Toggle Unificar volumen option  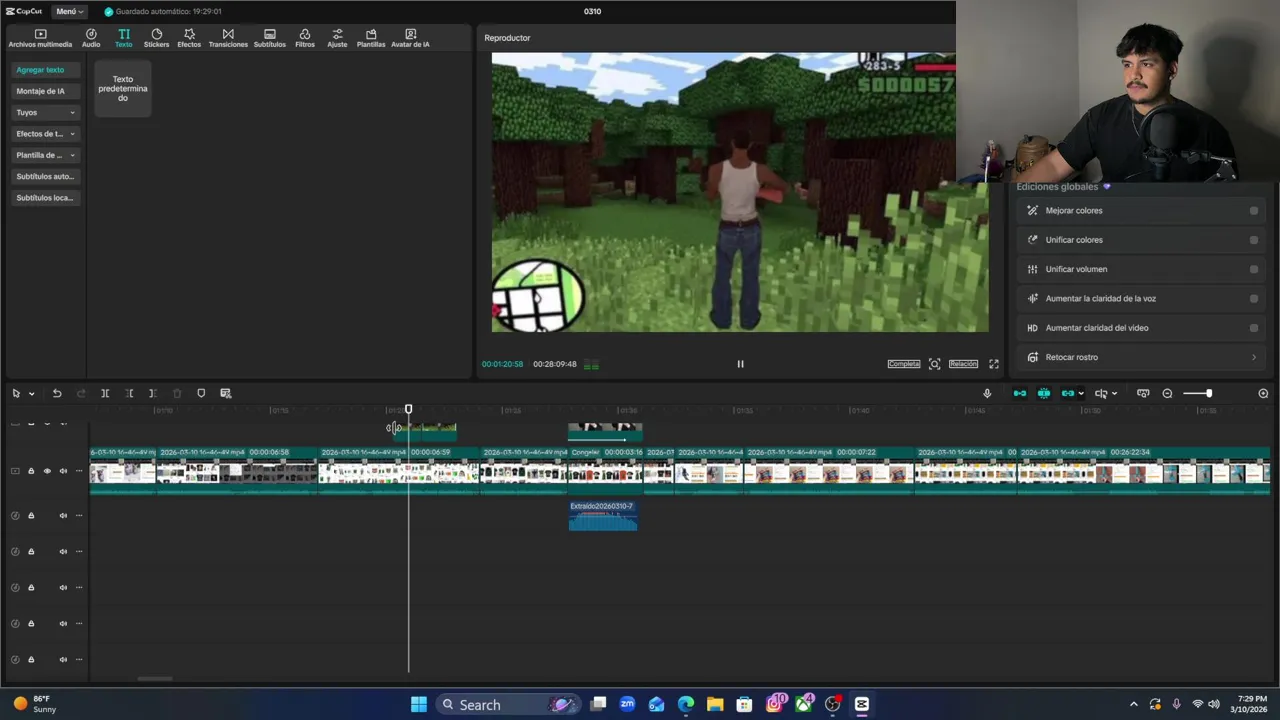[x=1254, y=269]
